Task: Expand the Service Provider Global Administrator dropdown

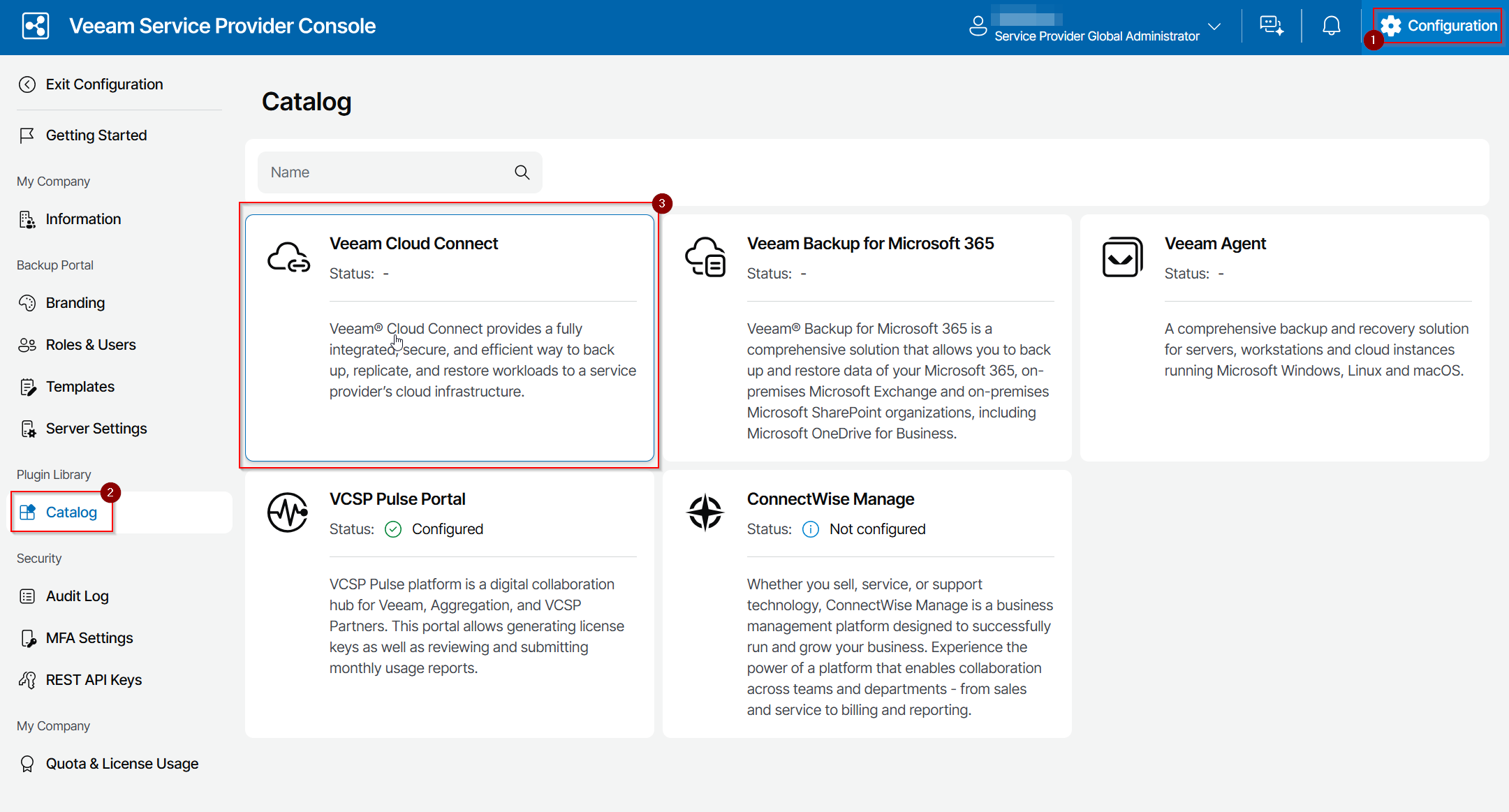Action: (x=1214, y=27)
